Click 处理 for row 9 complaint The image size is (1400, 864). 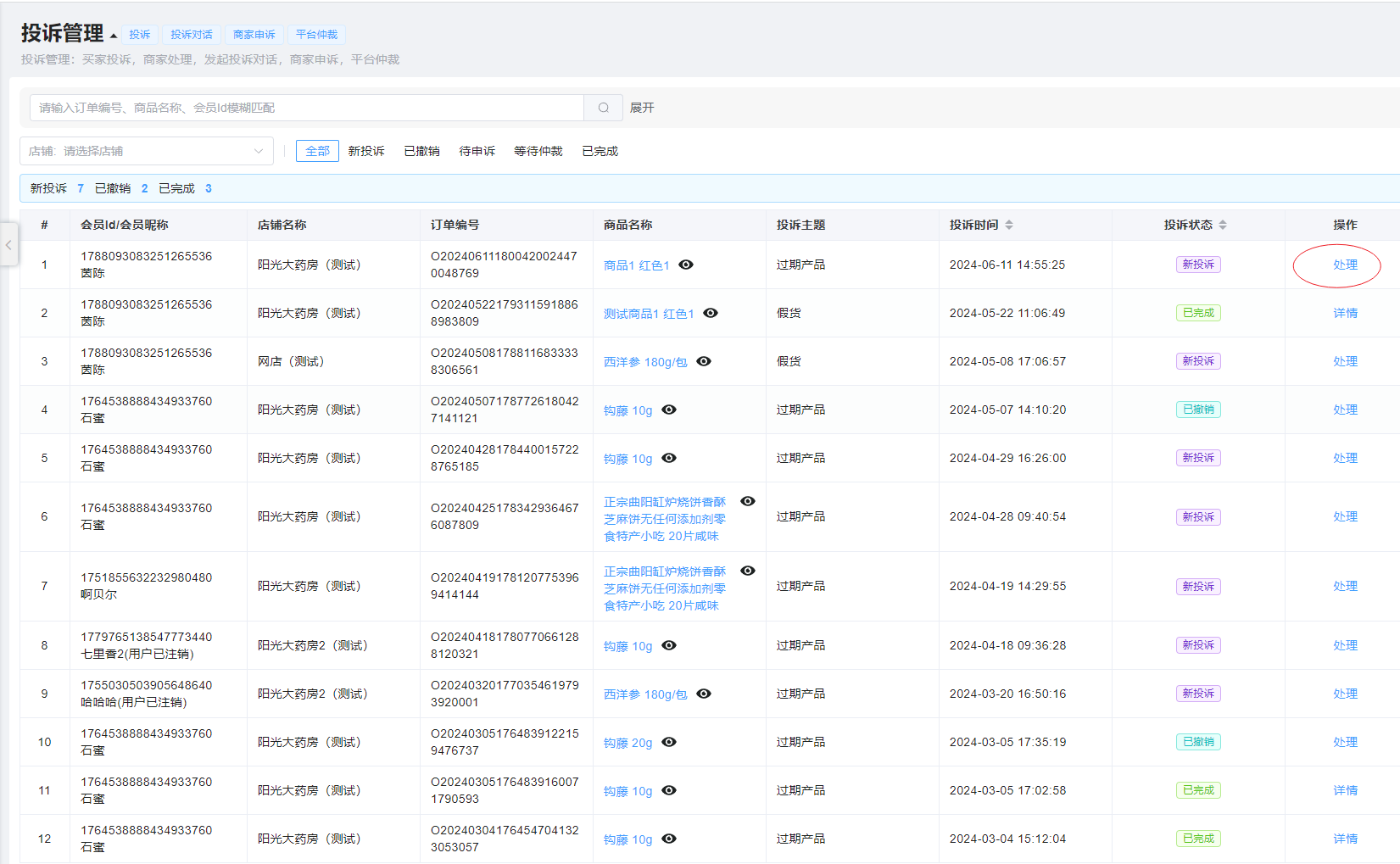[1345, 694]
